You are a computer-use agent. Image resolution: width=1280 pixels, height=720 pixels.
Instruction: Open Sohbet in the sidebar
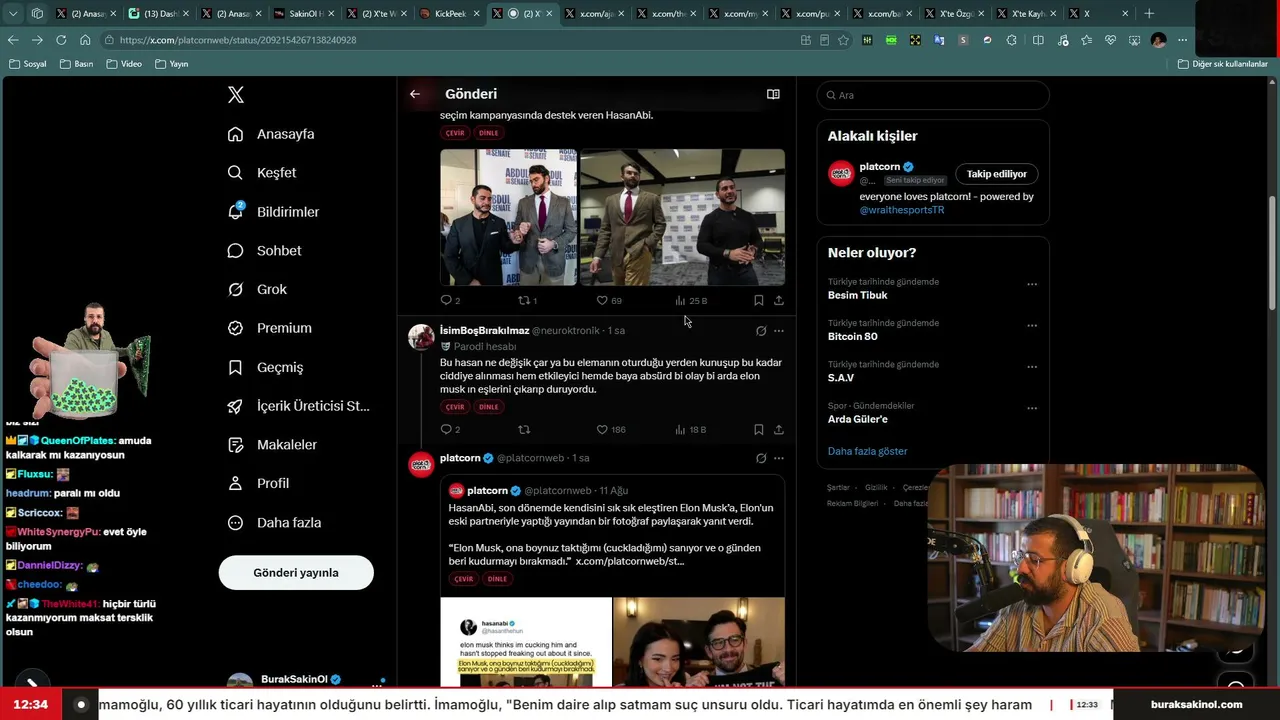coord(265,251)
